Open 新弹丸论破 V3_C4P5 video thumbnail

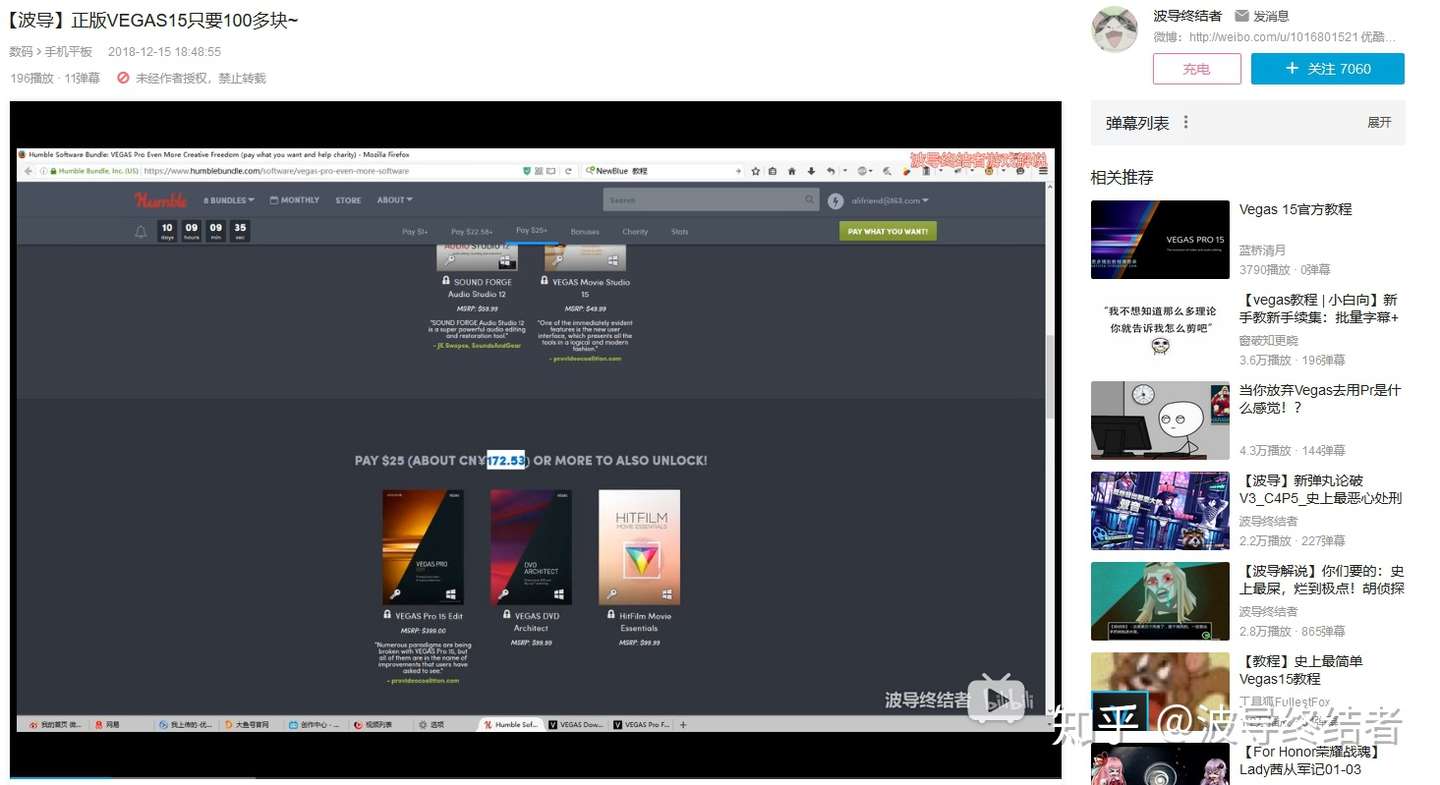tap(1160, 511)
